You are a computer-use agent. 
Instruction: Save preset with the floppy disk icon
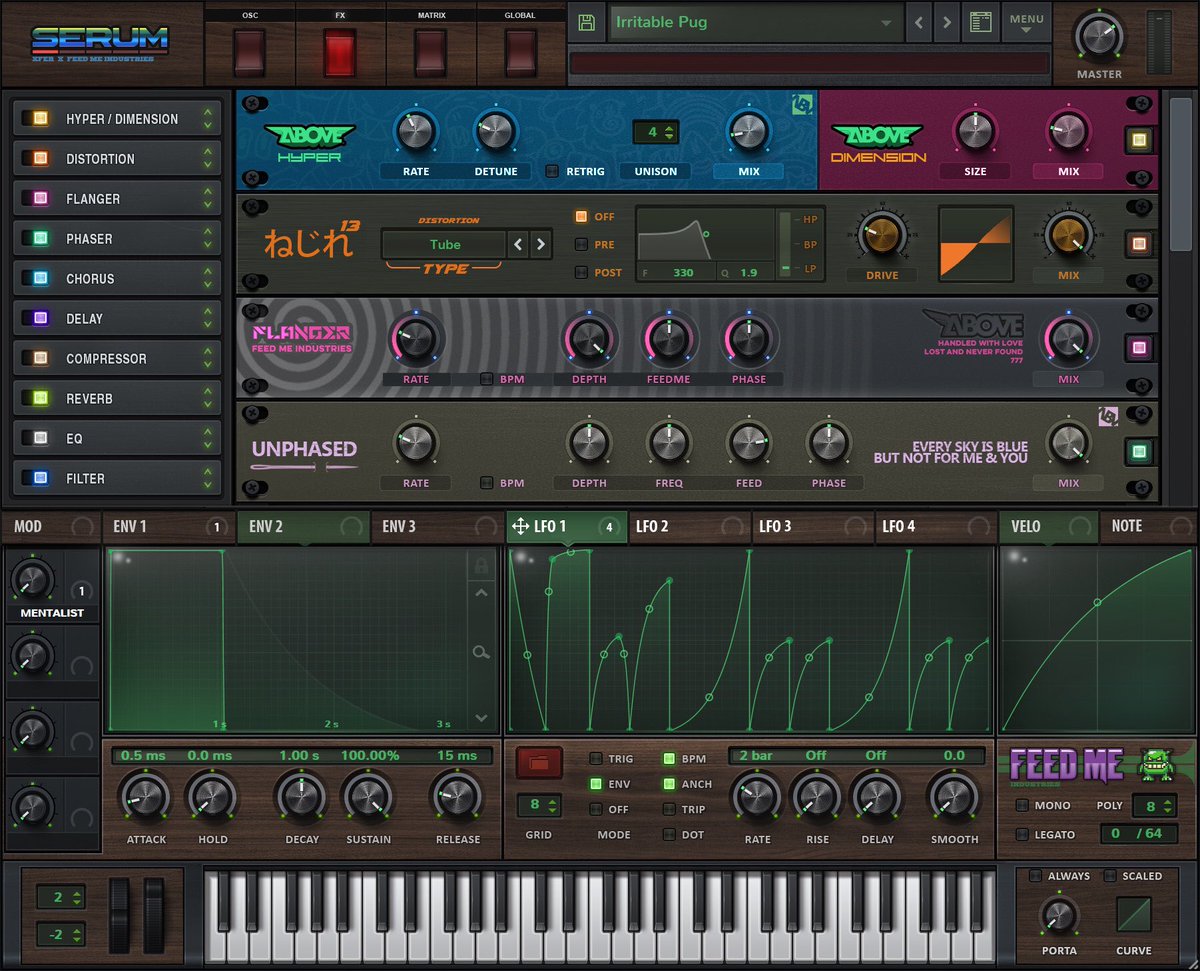[x=586, y=22]
